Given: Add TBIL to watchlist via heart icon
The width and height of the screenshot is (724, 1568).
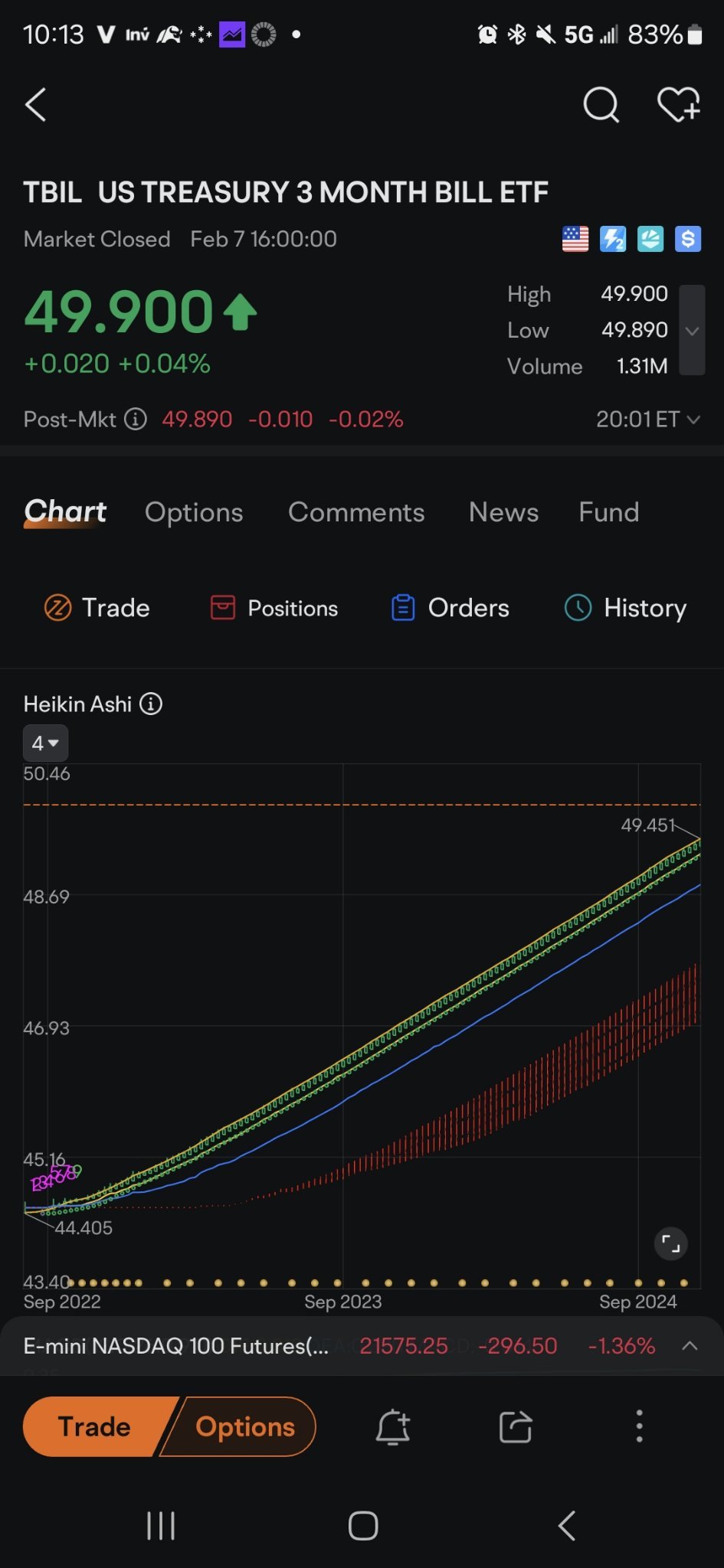Looking at the screenshot, I should [679, 105].
